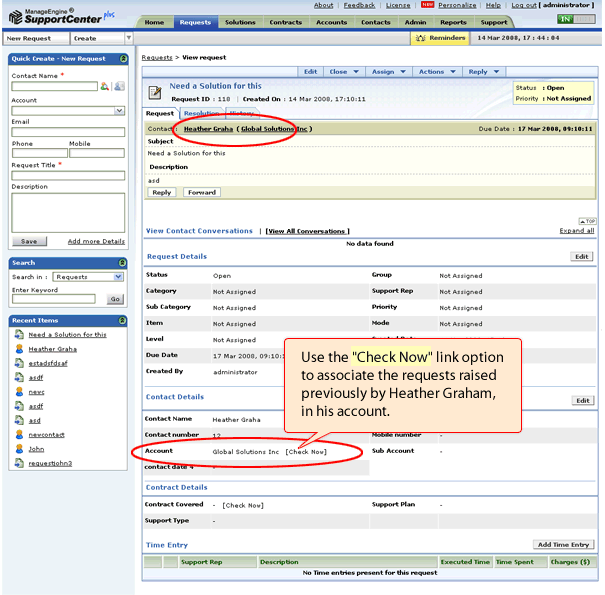605x595 pixels.
Task: Click the contact icon beside news
Action: [x=19, y=392]
